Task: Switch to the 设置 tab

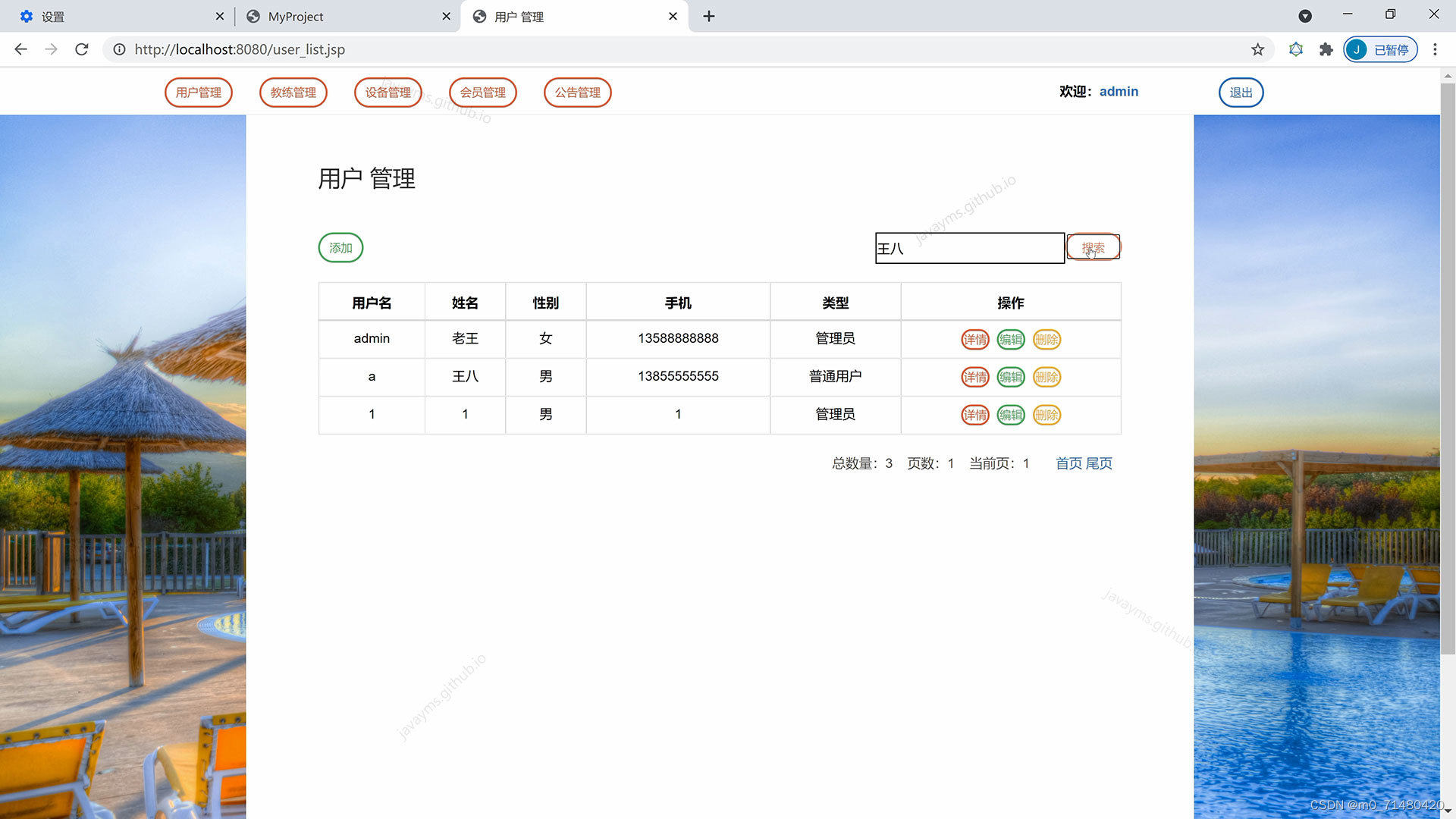Action: [x=118, y=16]
